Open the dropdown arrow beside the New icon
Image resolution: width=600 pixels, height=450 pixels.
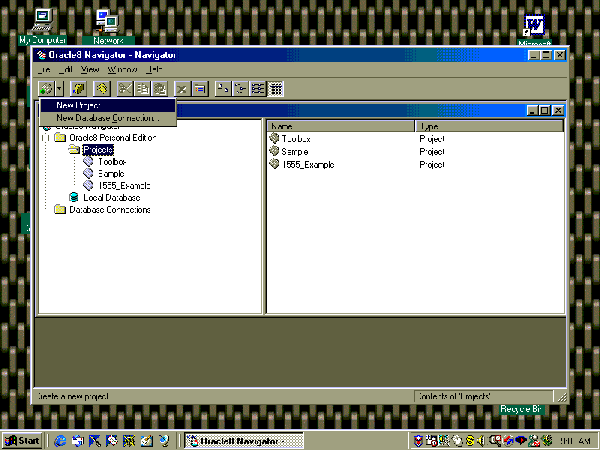(59, 89)
